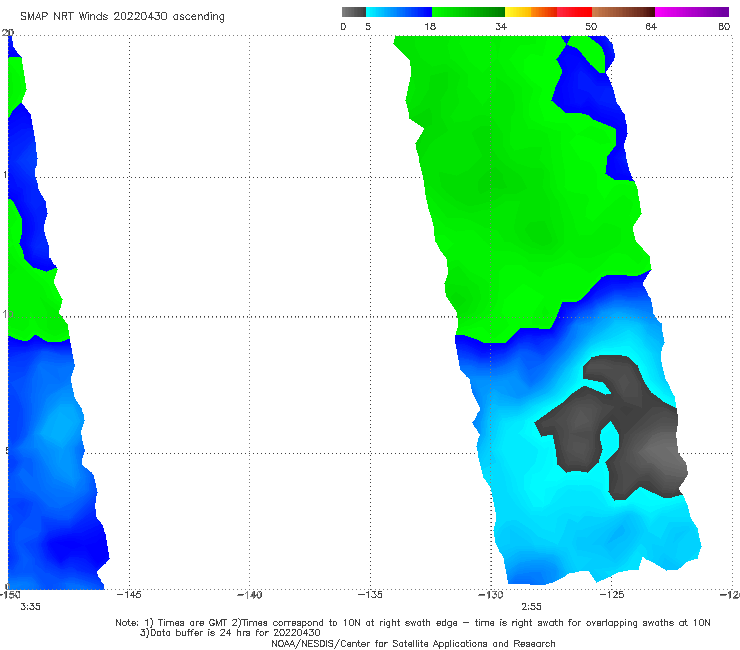This screenshot has height=650, width=740.
Task: Click the red segment before 50 on the color bar
Action: tap(574, 12)
